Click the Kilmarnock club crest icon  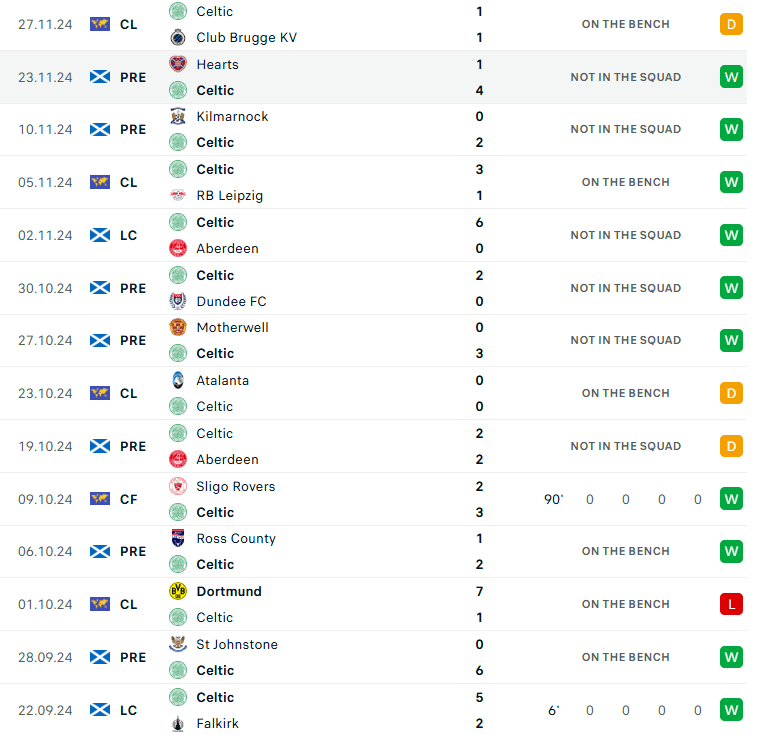(x=178, y=117)
